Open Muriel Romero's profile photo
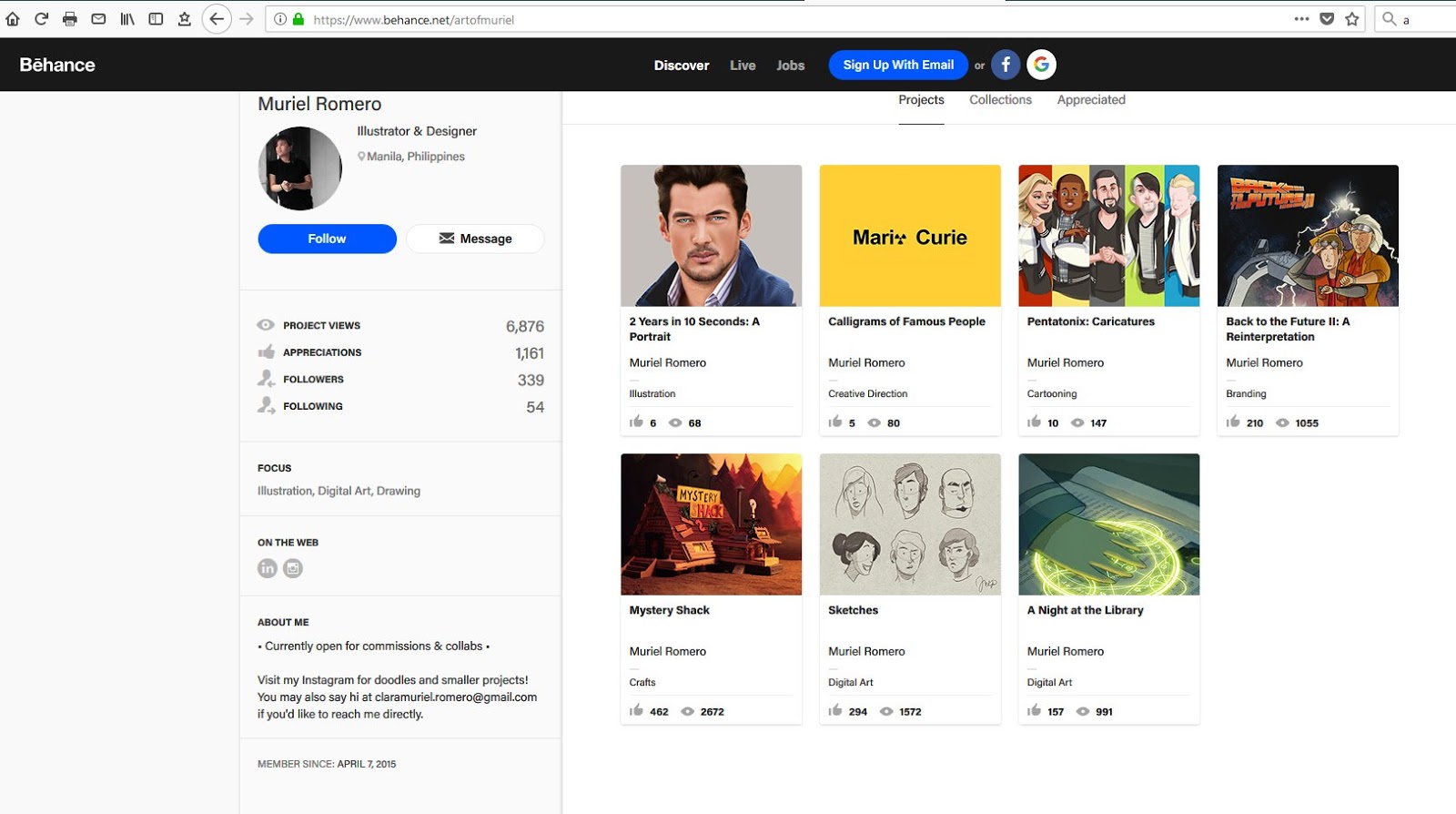Image resolution: width=1456 pixels, height=814 pixels. tap(299, 168)
